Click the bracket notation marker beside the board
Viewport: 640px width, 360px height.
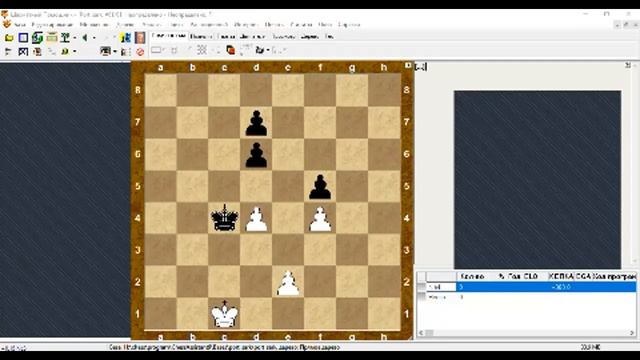[x=420, y=67]
